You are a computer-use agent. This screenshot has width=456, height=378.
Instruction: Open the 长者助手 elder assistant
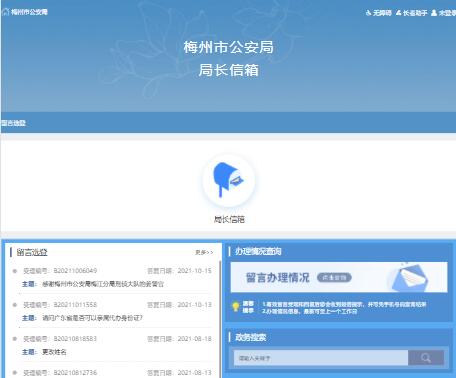coord(411,13)
